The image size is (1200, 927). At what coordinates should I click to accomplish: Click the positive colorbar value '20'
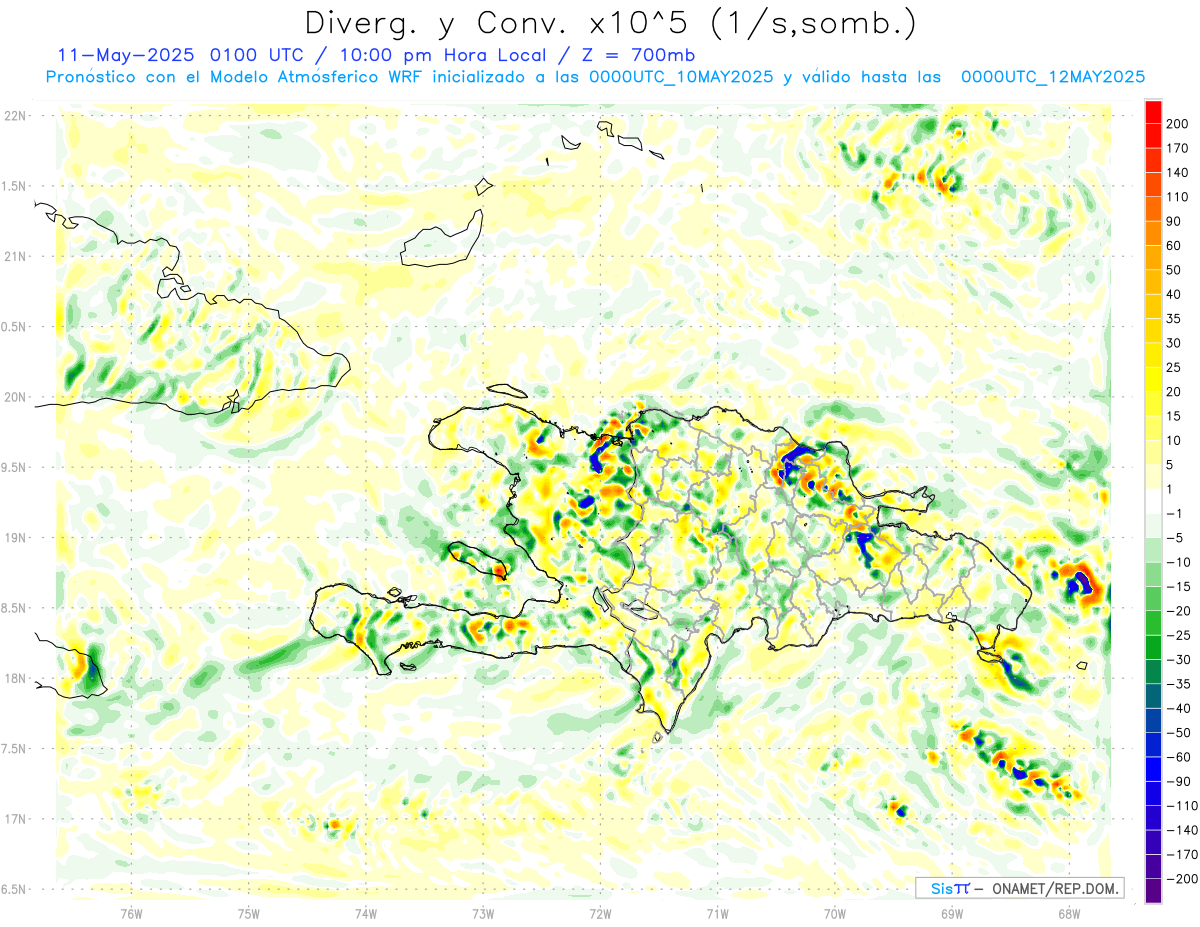point(1175,392)
